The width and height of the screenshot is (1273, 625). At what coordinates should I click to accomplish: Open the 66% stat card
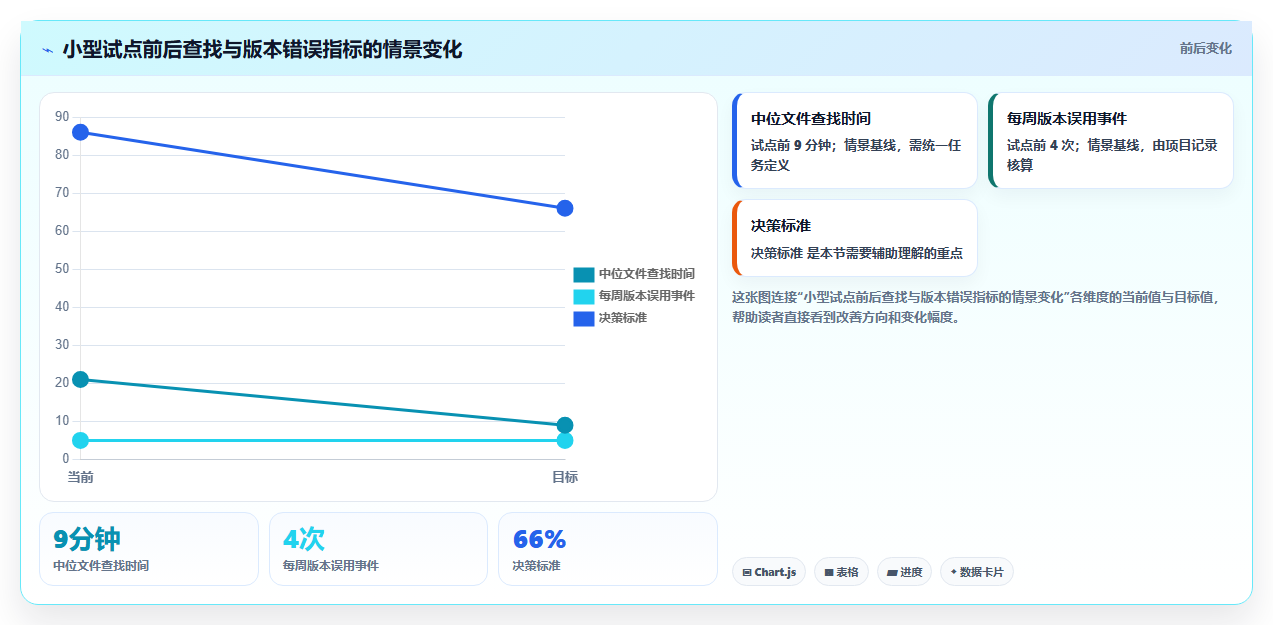(x=608, y=549)
